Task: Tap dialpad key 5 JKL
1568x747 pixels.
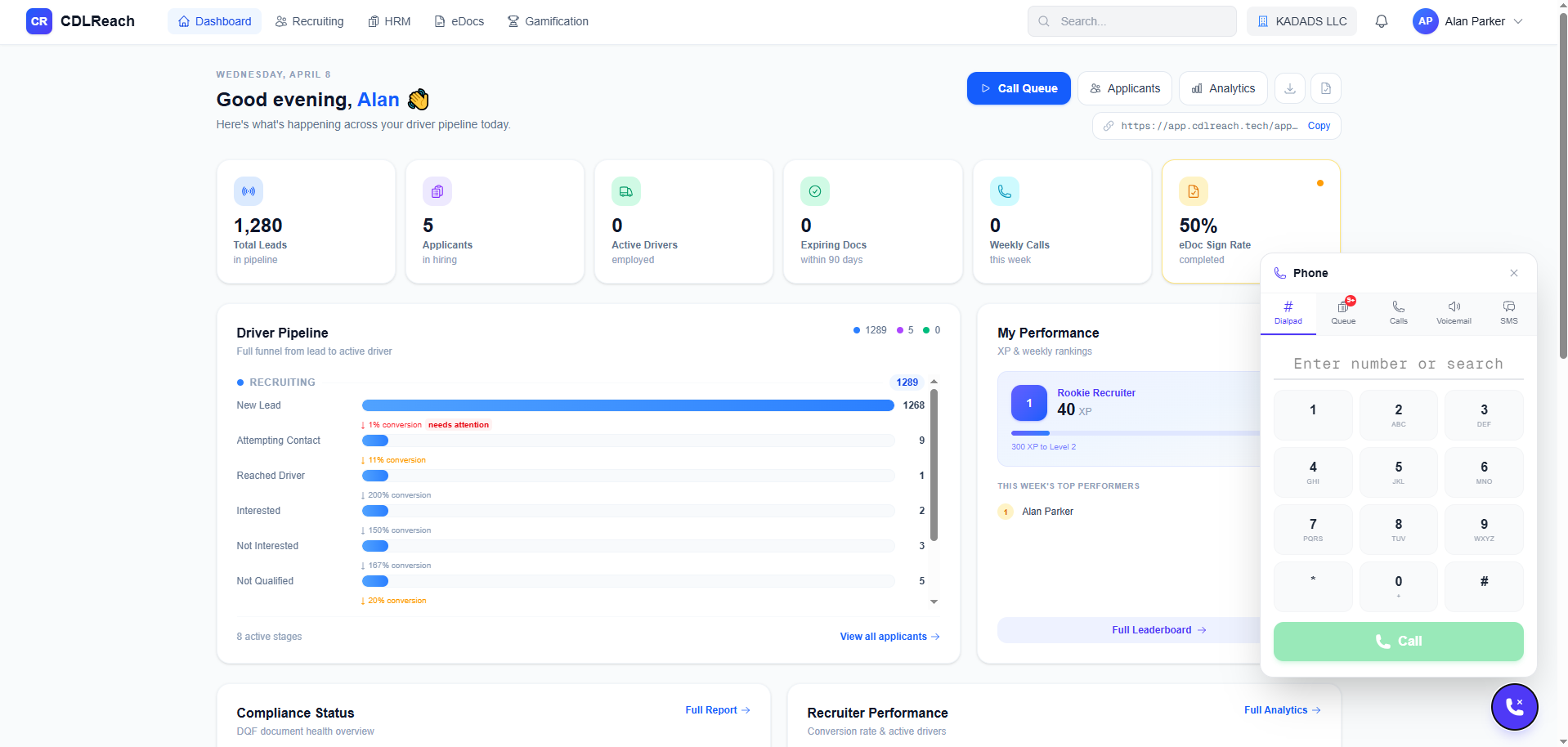Action: (x=1399, y=472)
